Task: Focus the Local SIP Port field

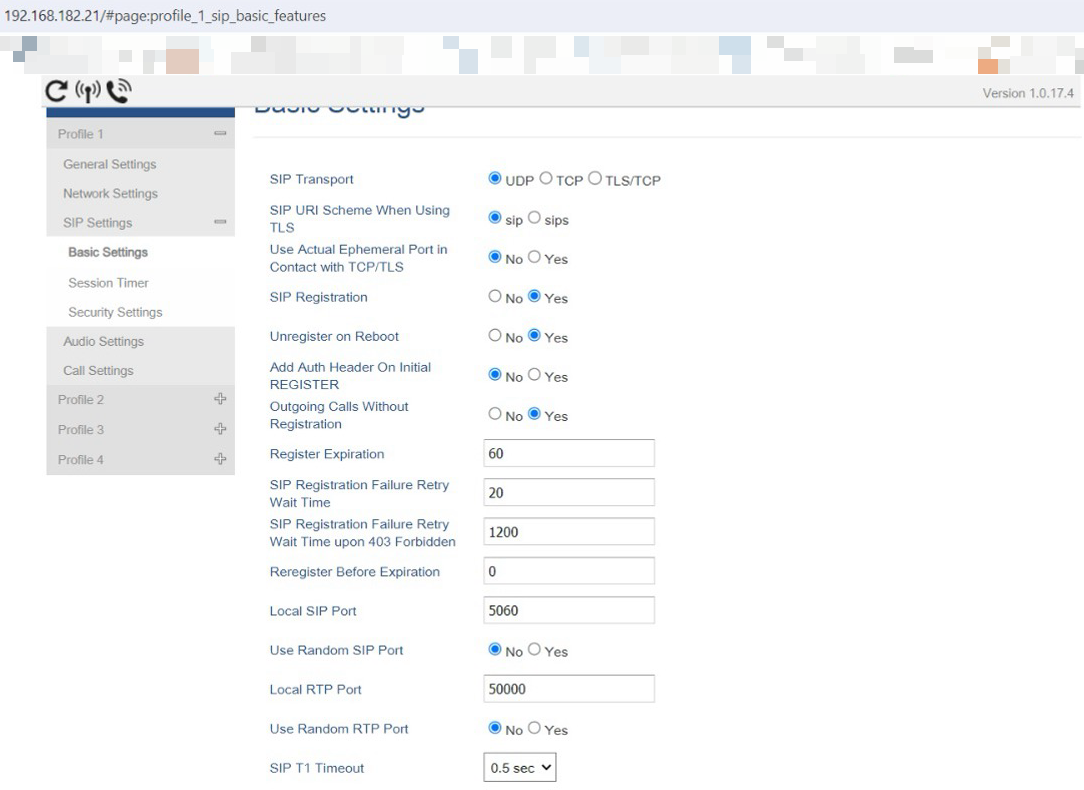Action: click(x=568, y=610)
